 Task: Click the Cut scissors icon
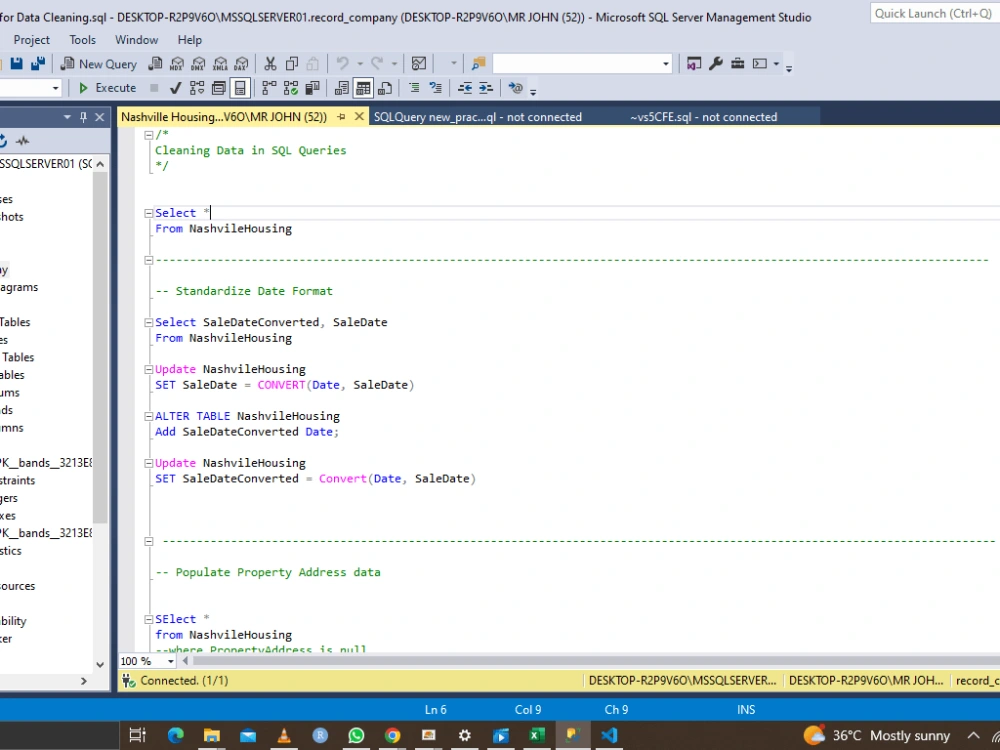point(270,63)
